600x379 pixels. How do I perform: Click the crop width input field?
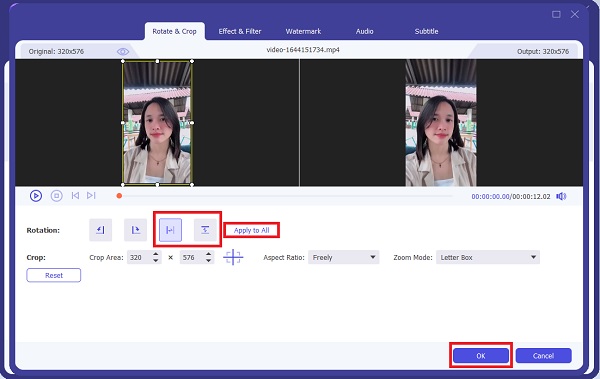point(139,257)
